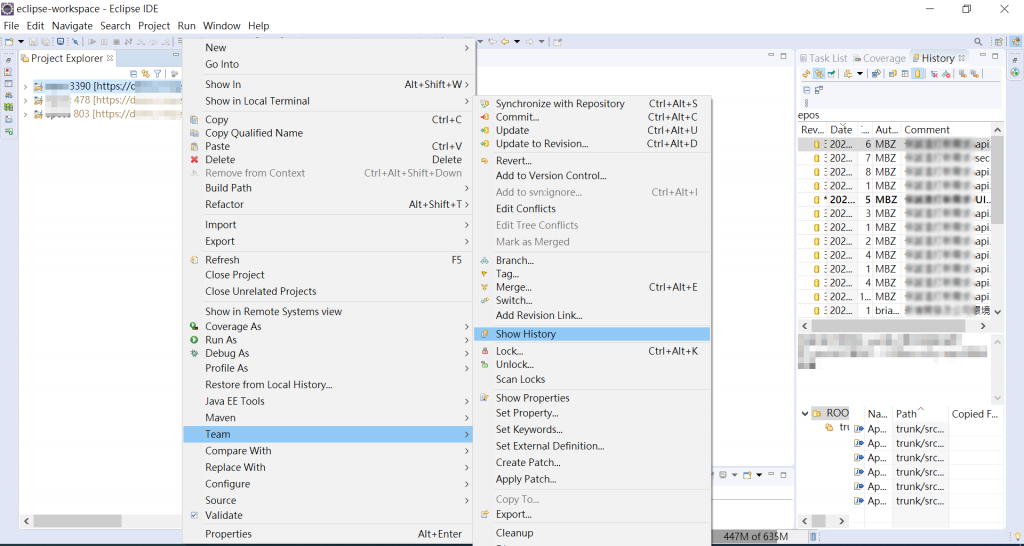Viewport: 1024px width, 546px height.
Task: Toggle the highlighted yellow page History mode button
Action: pos(918,74)
